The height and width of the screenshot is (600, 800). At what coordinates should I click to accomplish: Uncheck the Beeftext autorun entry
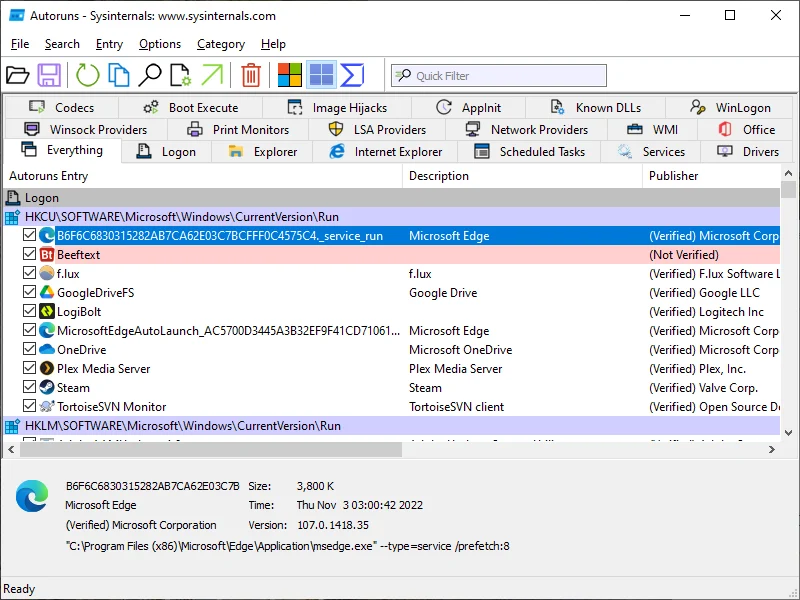click(x=30, y=254)
